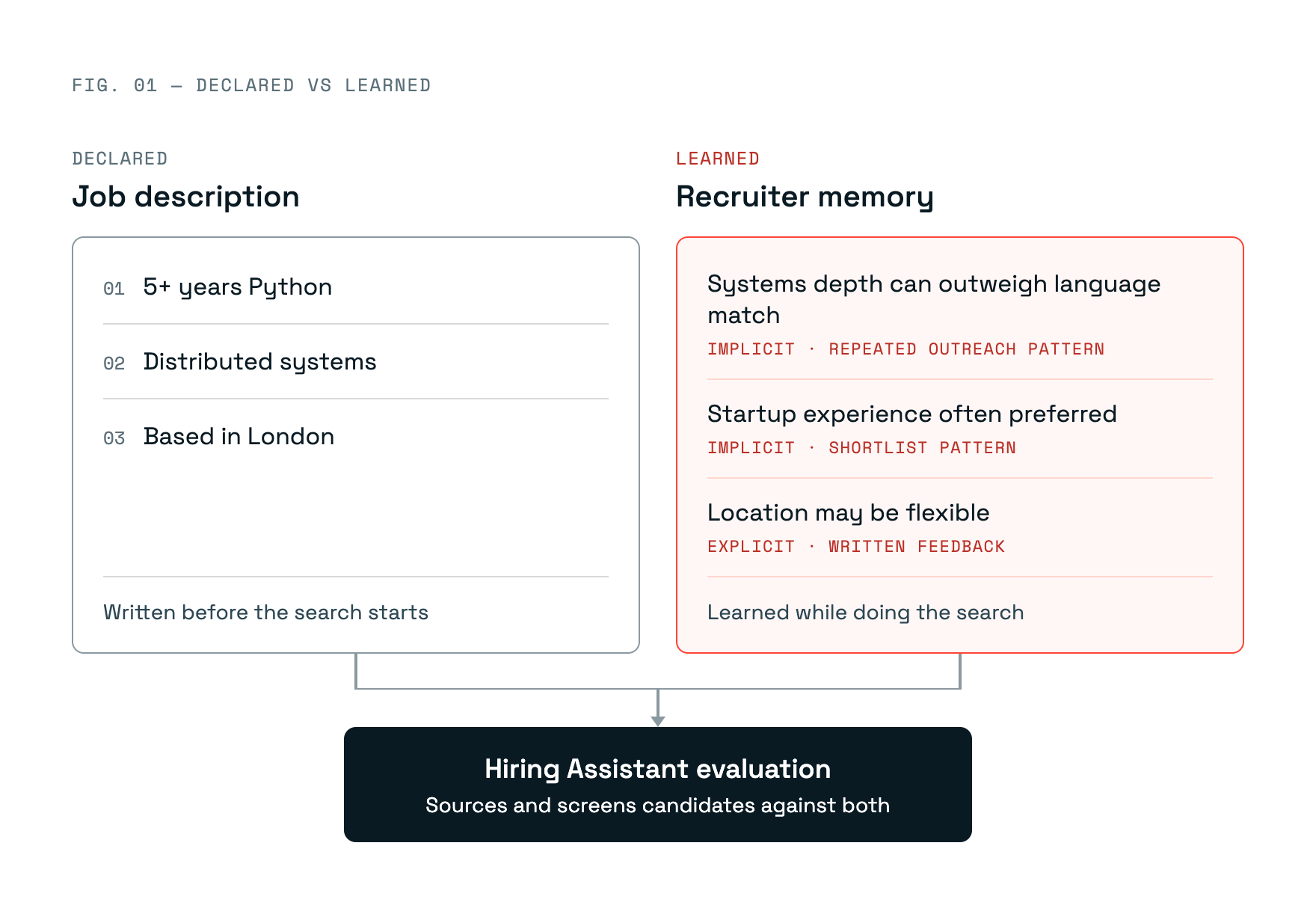Click the red 'LEARNED' label

coord(718,159)
